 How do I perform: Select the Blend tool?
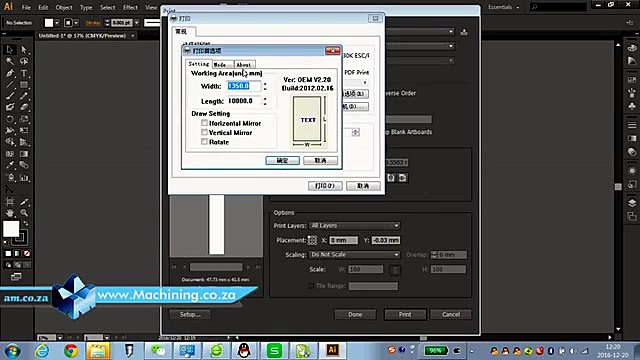tap(24, 165)
